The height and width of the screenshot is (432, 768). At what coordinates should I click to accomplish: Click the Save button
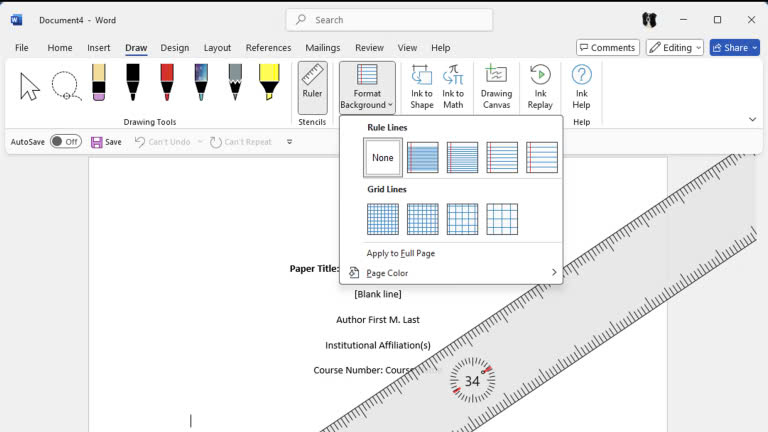coord(106,142)
